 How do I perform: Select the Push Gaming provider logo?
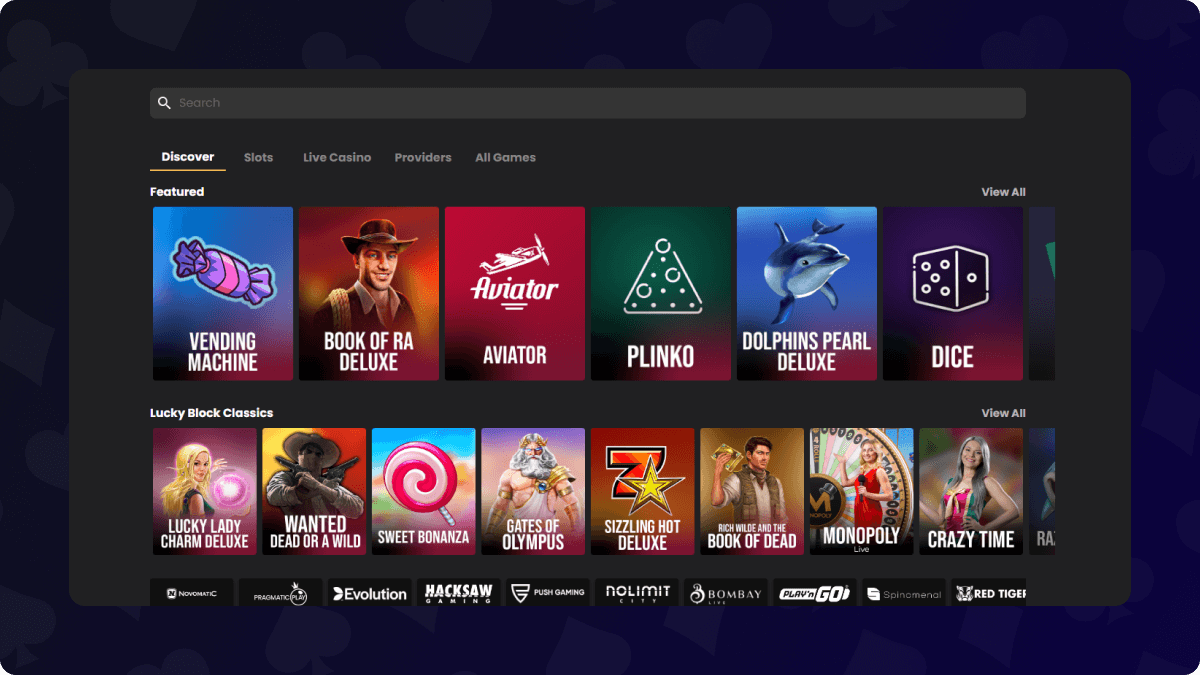pyautogui.click(x=548, y=592)
